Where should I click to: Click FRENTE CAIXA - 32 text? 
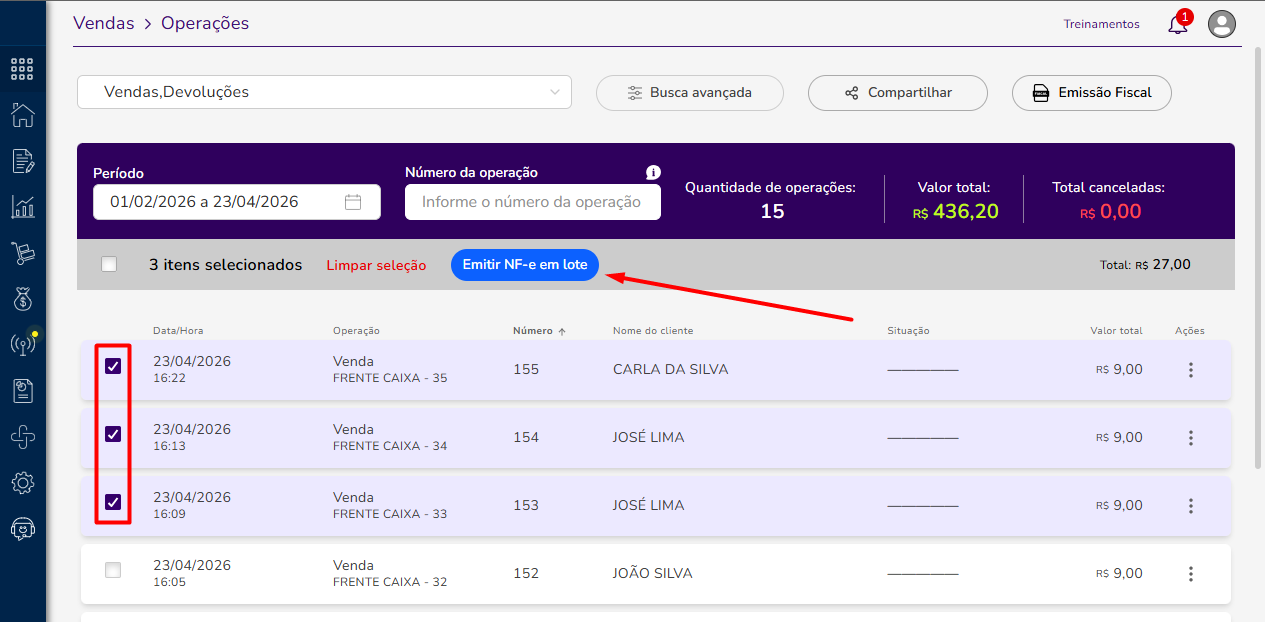[x=390, y=583]
